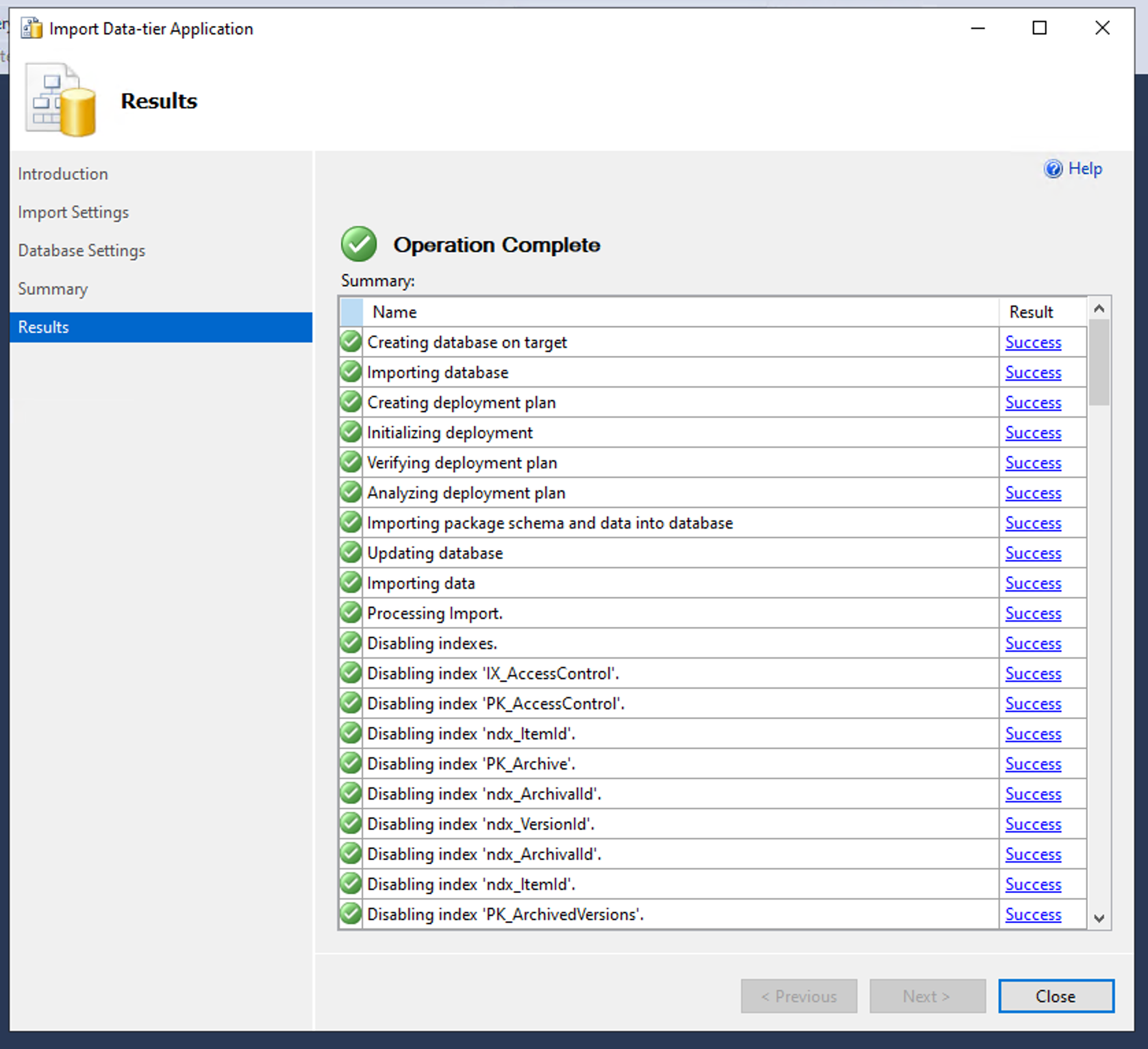Click green check beside Importing database
1148x1049 pixels.
(351, 372)
